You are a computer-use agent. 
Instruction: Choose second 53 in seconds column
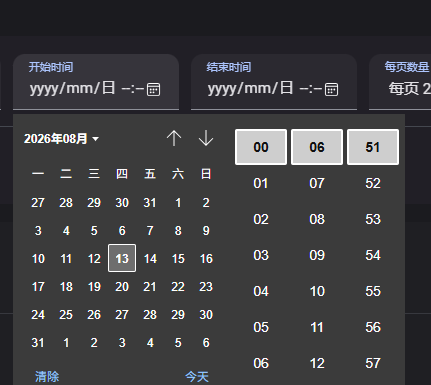tap(373, 219)
